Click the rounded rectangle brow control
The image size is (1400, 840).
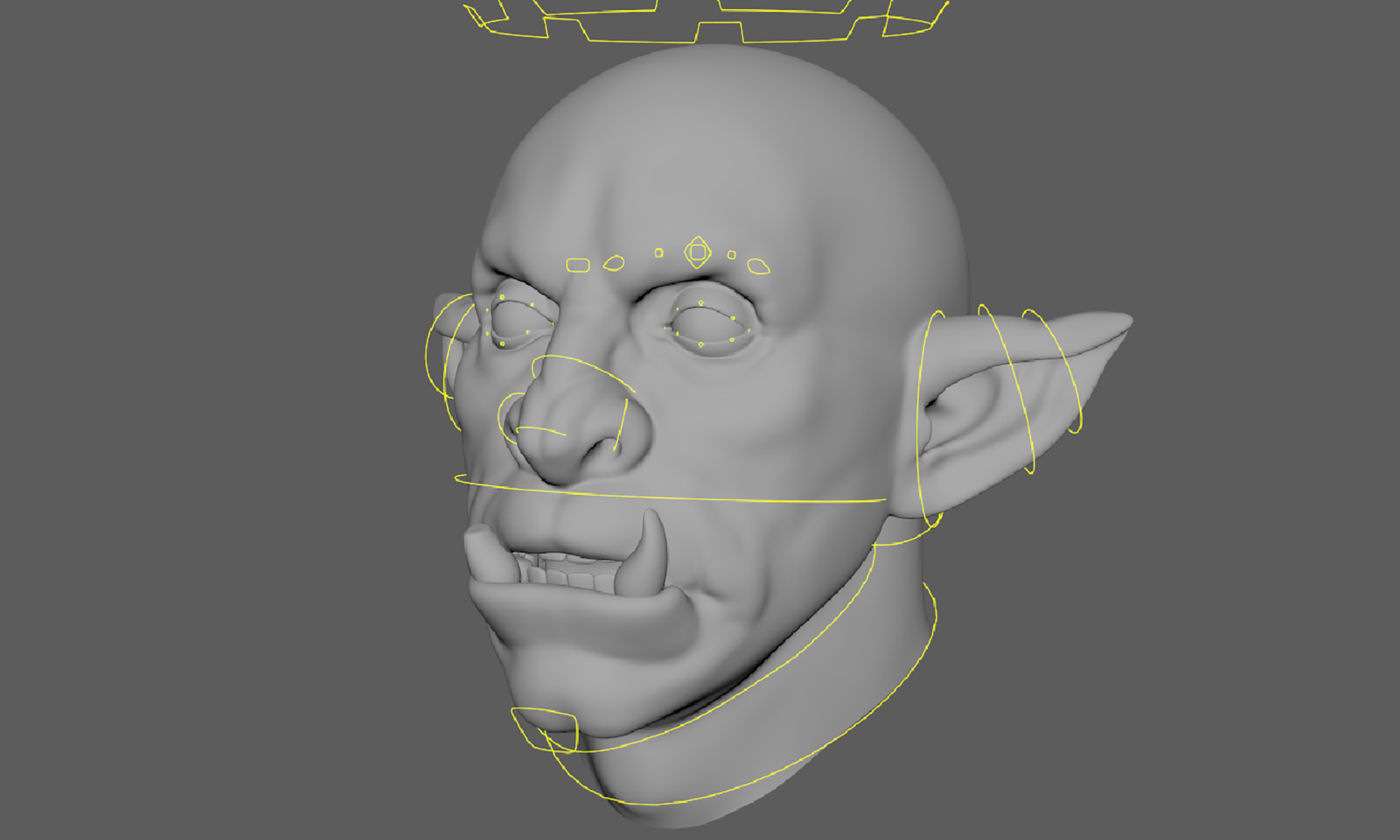577,265
